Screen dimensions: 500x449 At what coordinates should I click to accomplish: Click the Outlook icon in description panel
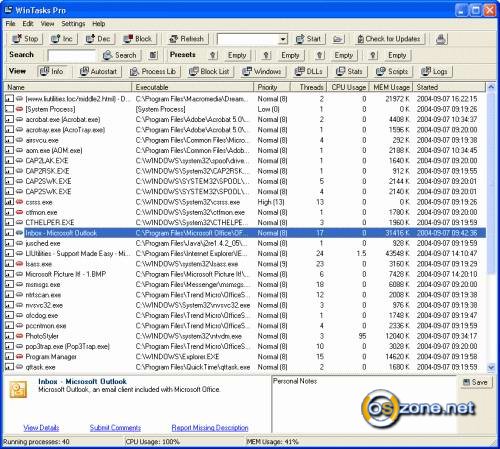[x=18, y=390]
